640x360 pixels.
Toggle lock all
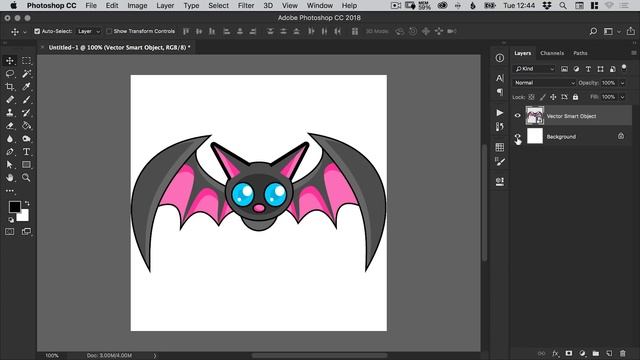[576, 97]
